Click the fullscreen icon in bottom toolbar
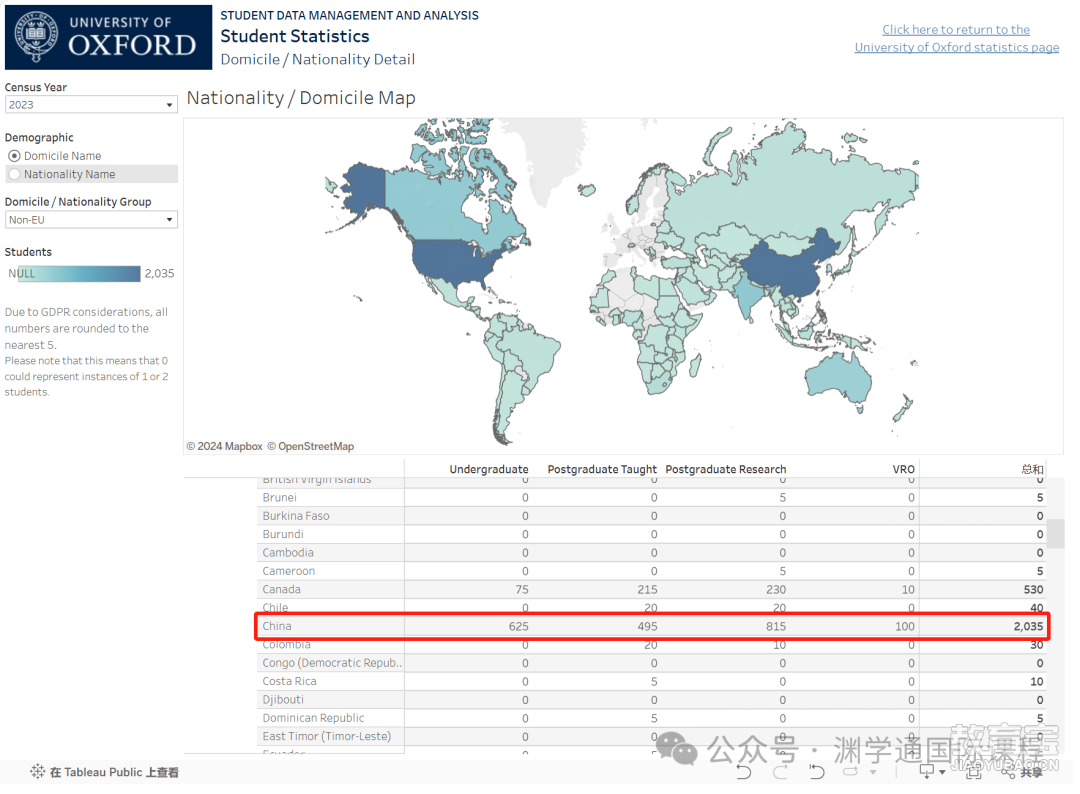The height and width of the screenshot is (794, 1080). [x=973, y=772]
